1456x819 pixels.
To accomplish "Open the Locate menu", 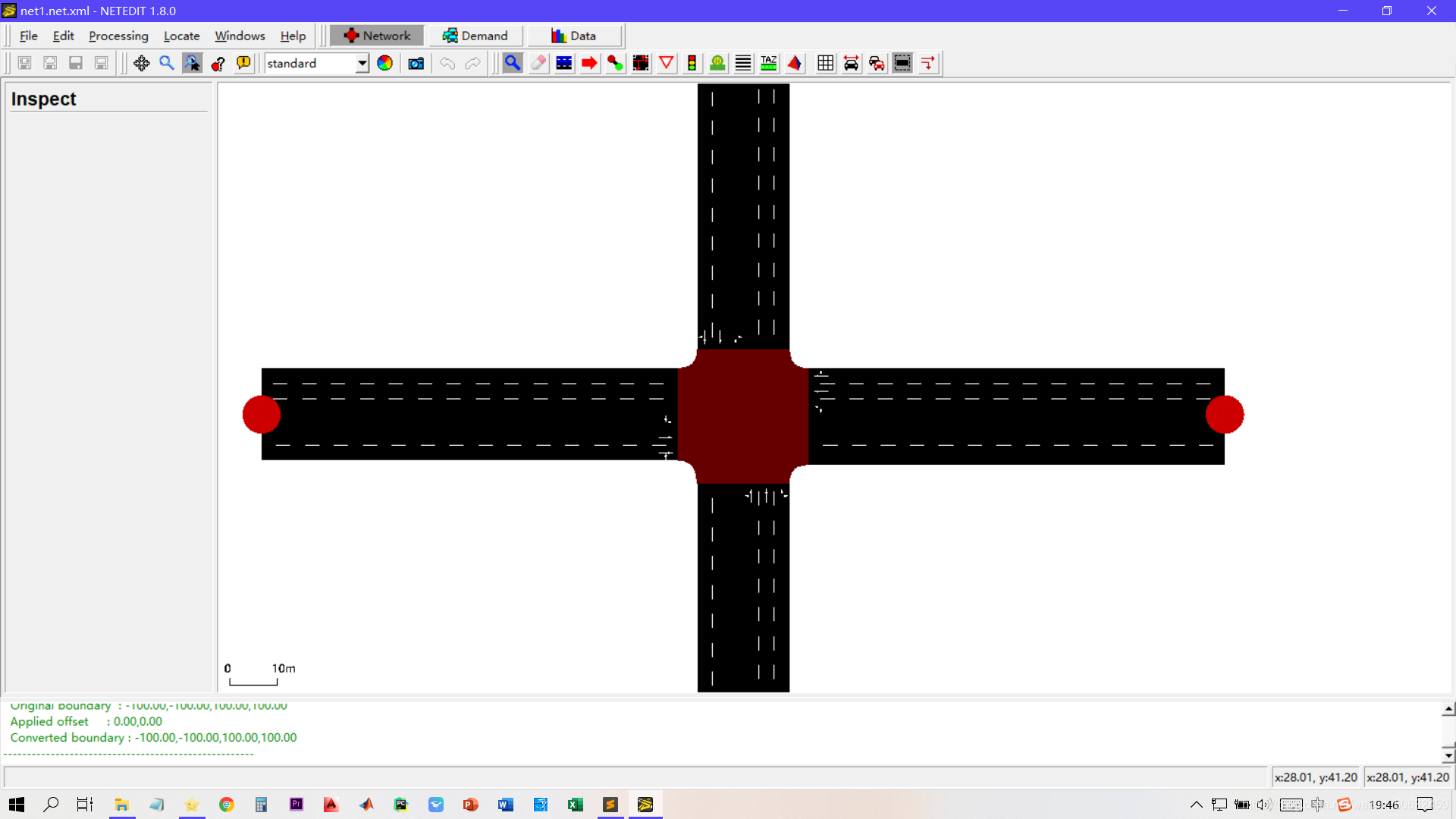I will click(x=181, y=36).
